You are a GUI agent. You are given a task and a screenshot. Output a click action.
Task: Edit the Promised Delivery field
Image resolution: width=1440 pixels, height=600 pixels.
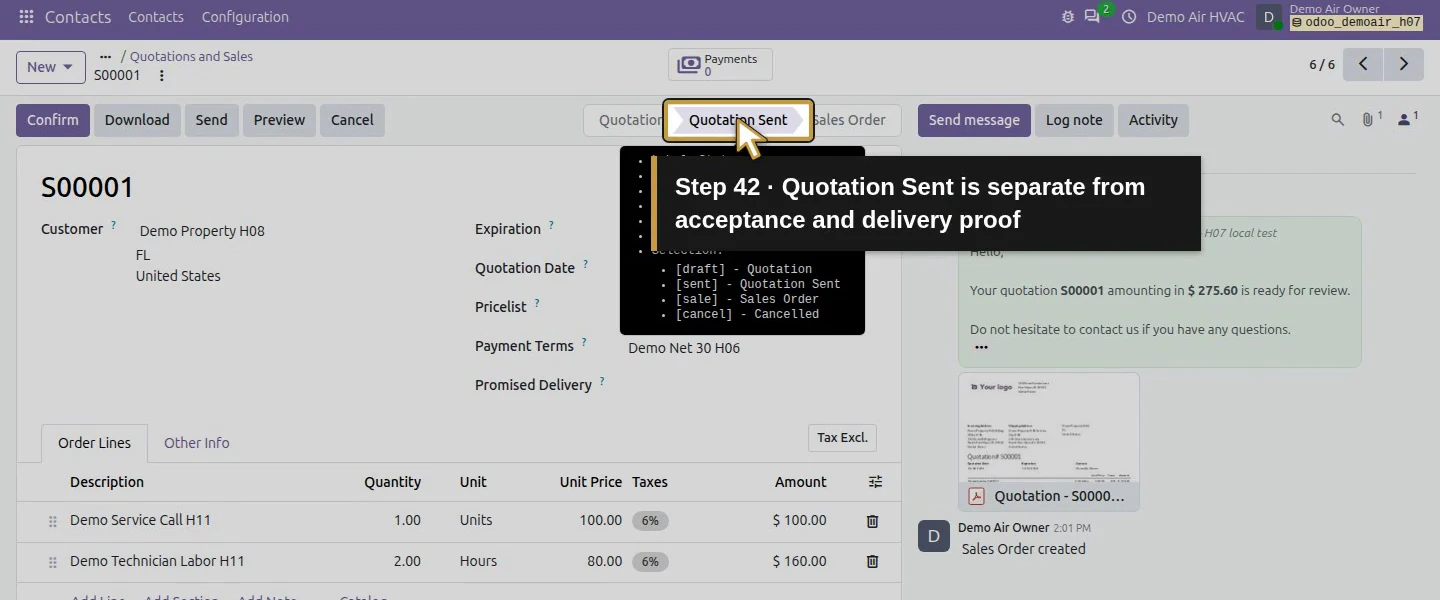point(750,385)
